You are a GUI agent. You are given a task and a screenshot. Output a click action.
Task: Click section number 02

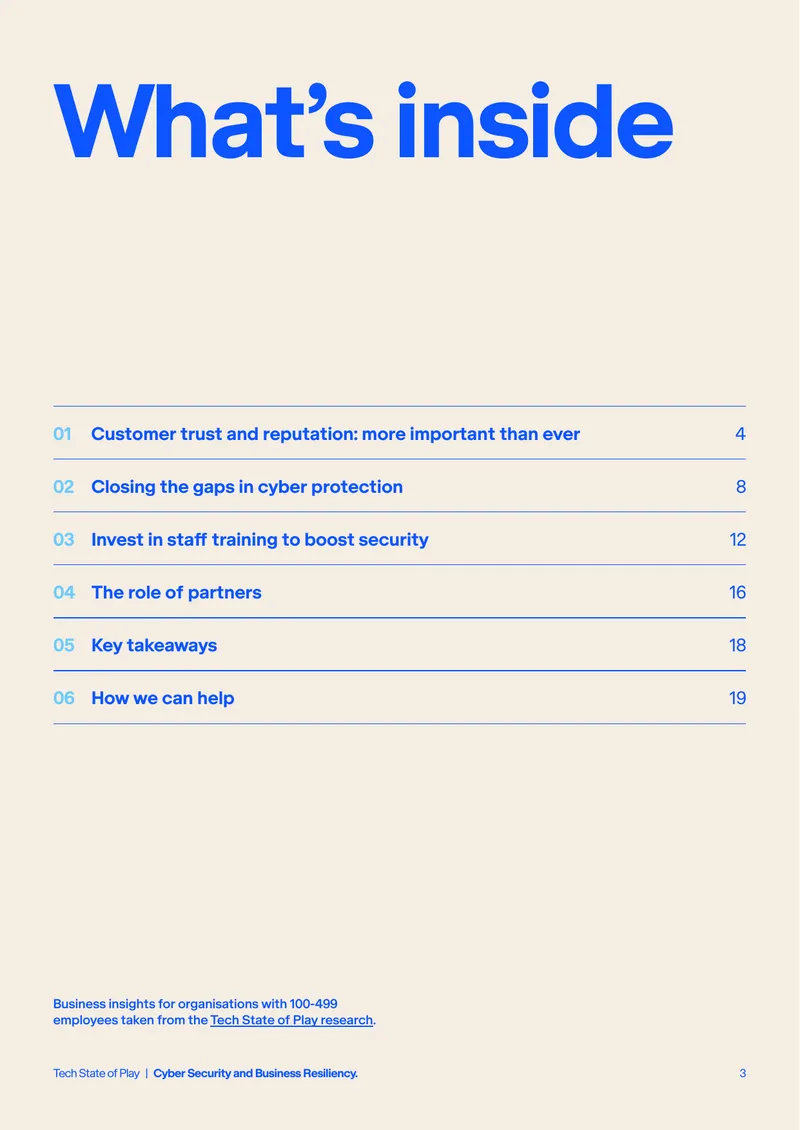tap(63, 487)
